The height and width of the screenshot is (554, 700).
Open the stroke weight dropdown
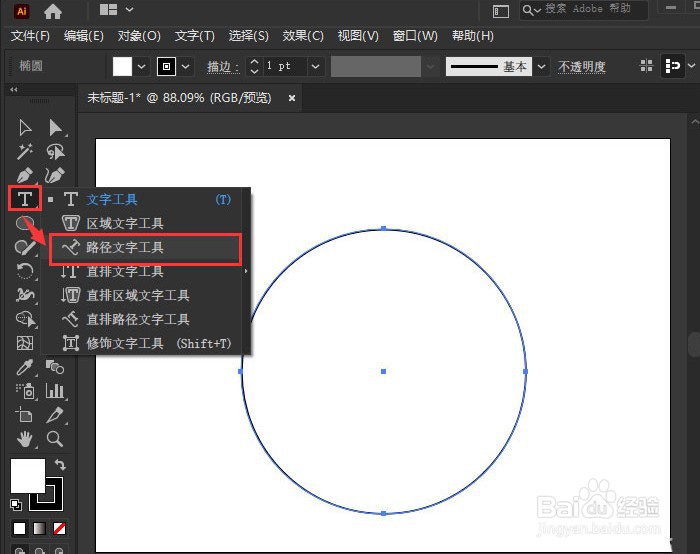pyautogui.click(x=315, y=67)
